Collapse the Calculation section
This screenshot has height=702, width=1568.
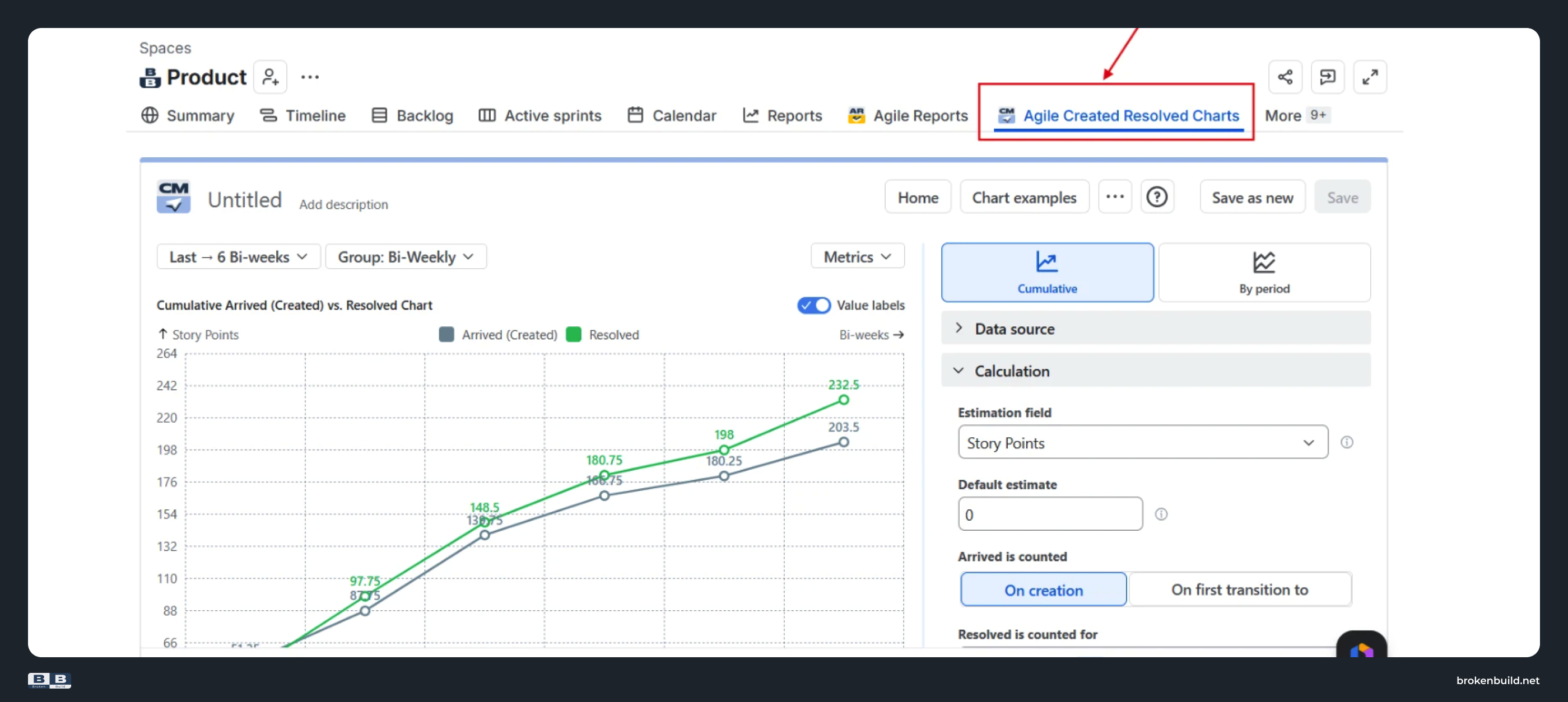pos(1156,371)
